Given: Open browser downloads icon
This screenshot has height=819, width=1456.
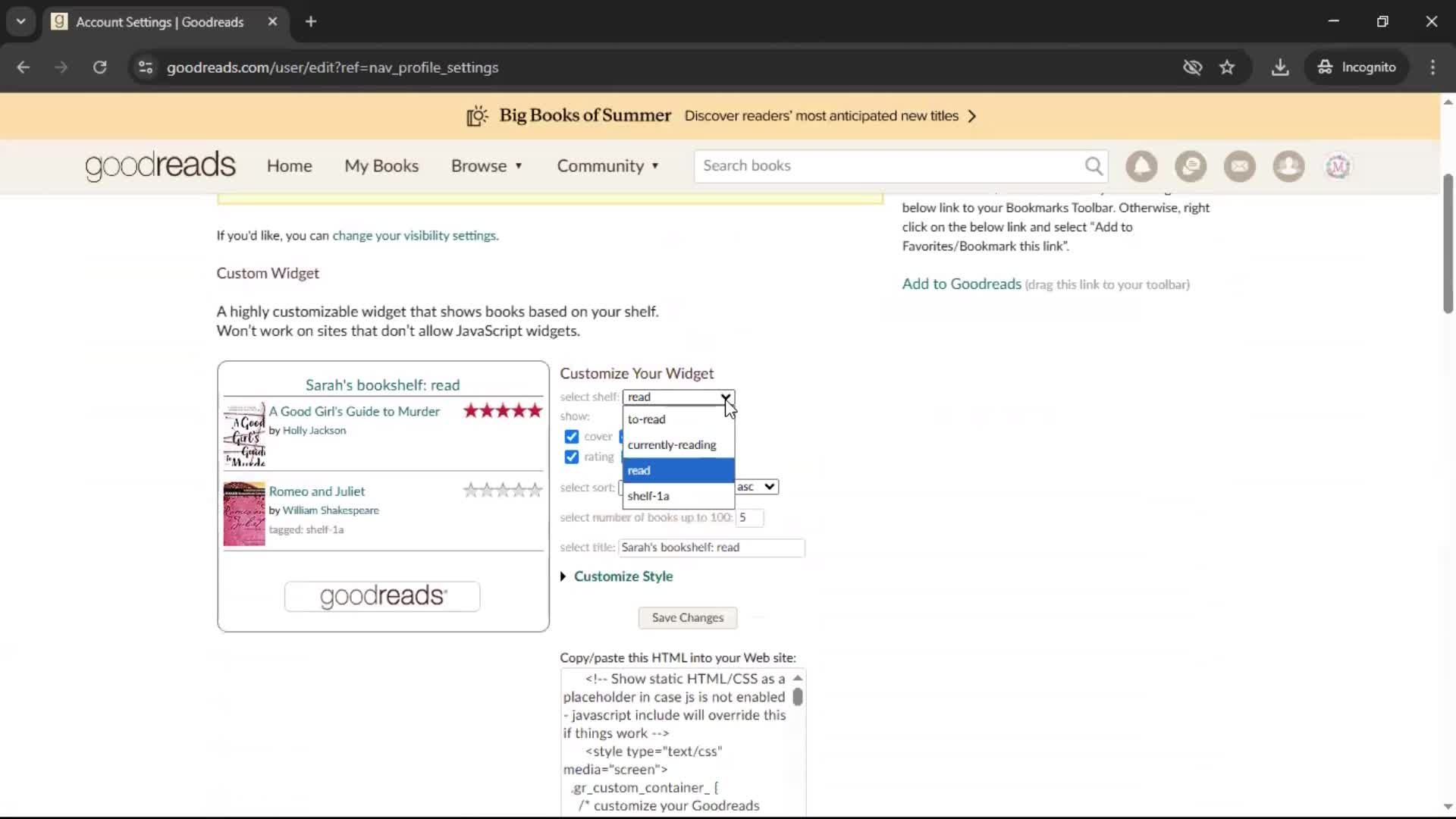Looking at the screenshot, I should pyautogui.click(x=1280, y=67).
